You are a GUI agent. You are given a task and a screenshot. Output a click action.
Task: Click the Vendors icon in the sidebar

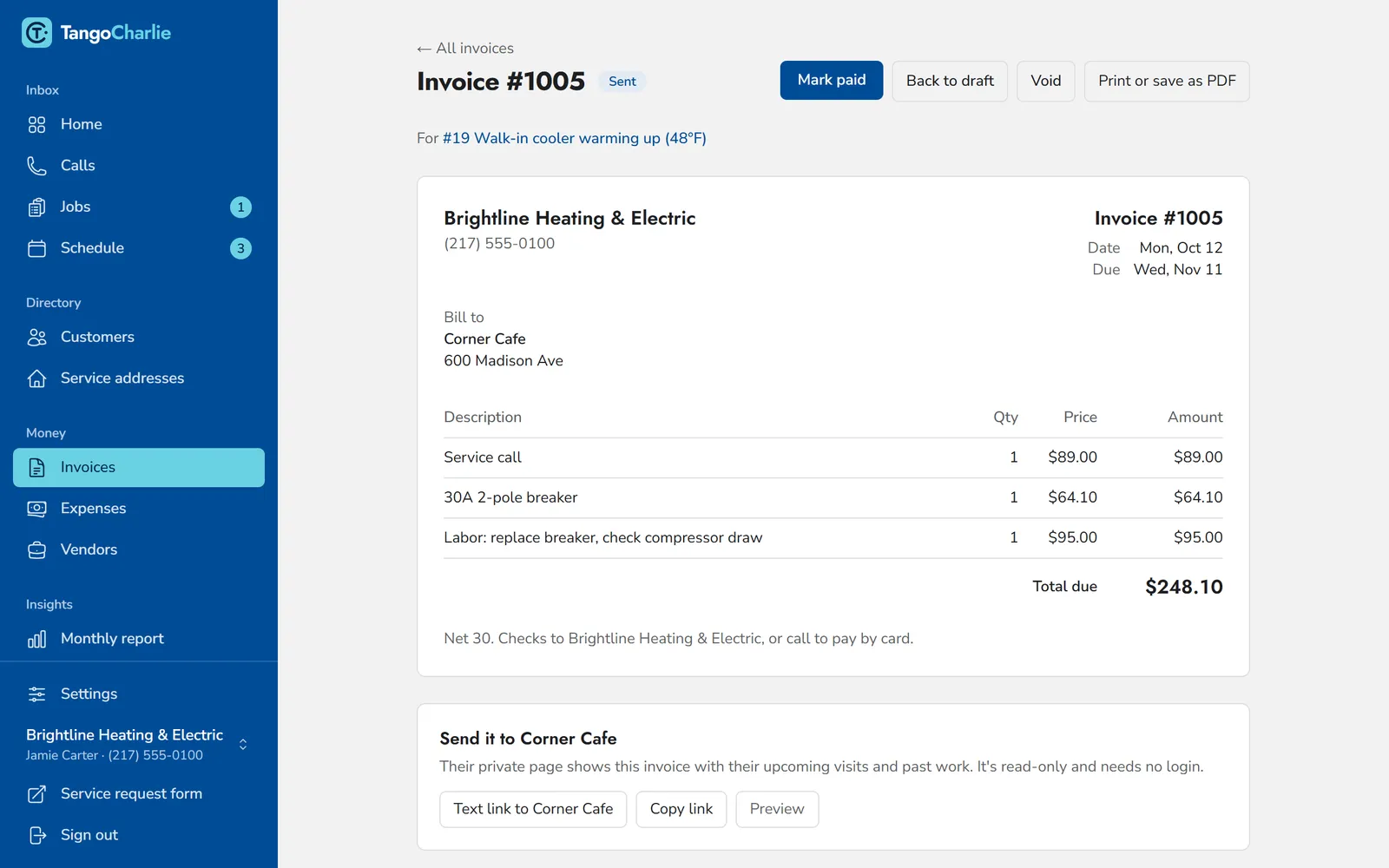36,550
